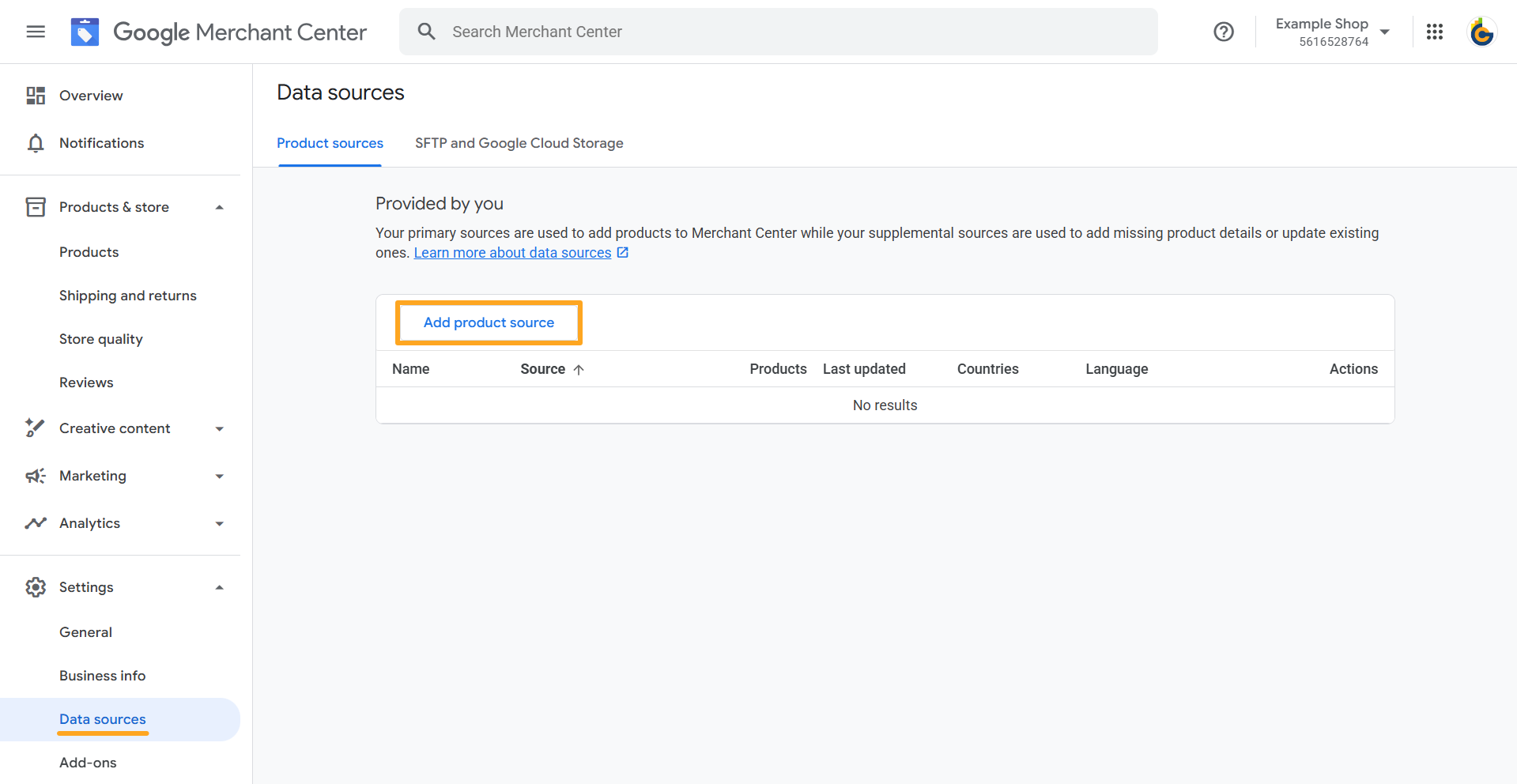Open Learn more about data sources link

(512, 252)
